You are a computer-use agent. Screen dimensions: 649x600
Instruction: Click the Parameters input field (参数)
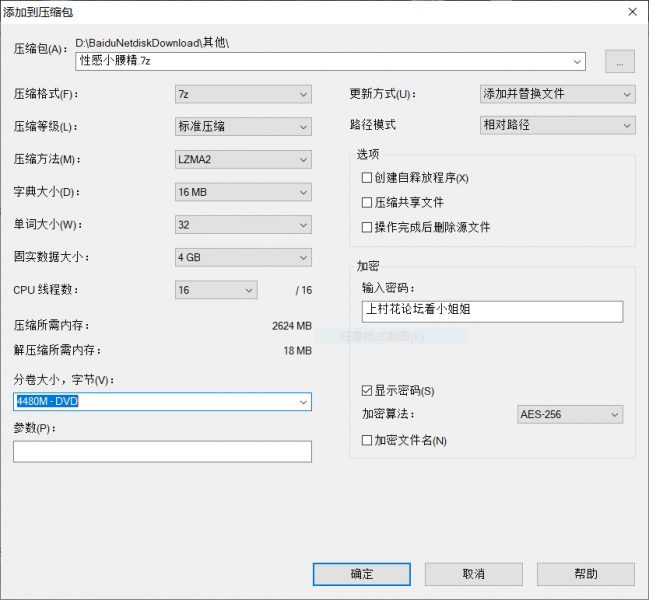[x=162, y=452]
